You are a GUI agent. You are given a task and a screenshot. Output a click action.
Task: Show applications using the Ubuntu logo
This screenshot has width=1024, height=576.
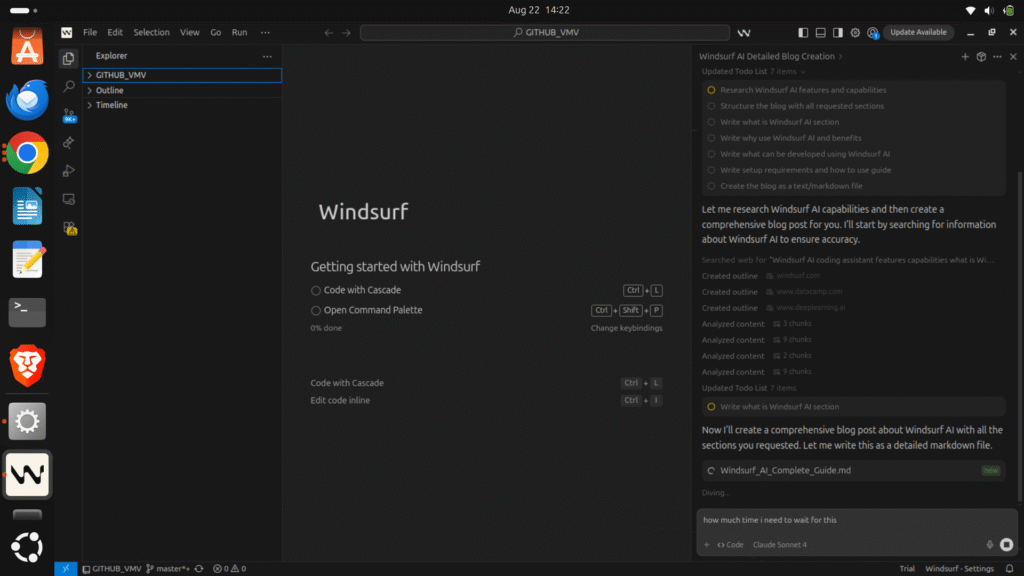pos(27,547)
